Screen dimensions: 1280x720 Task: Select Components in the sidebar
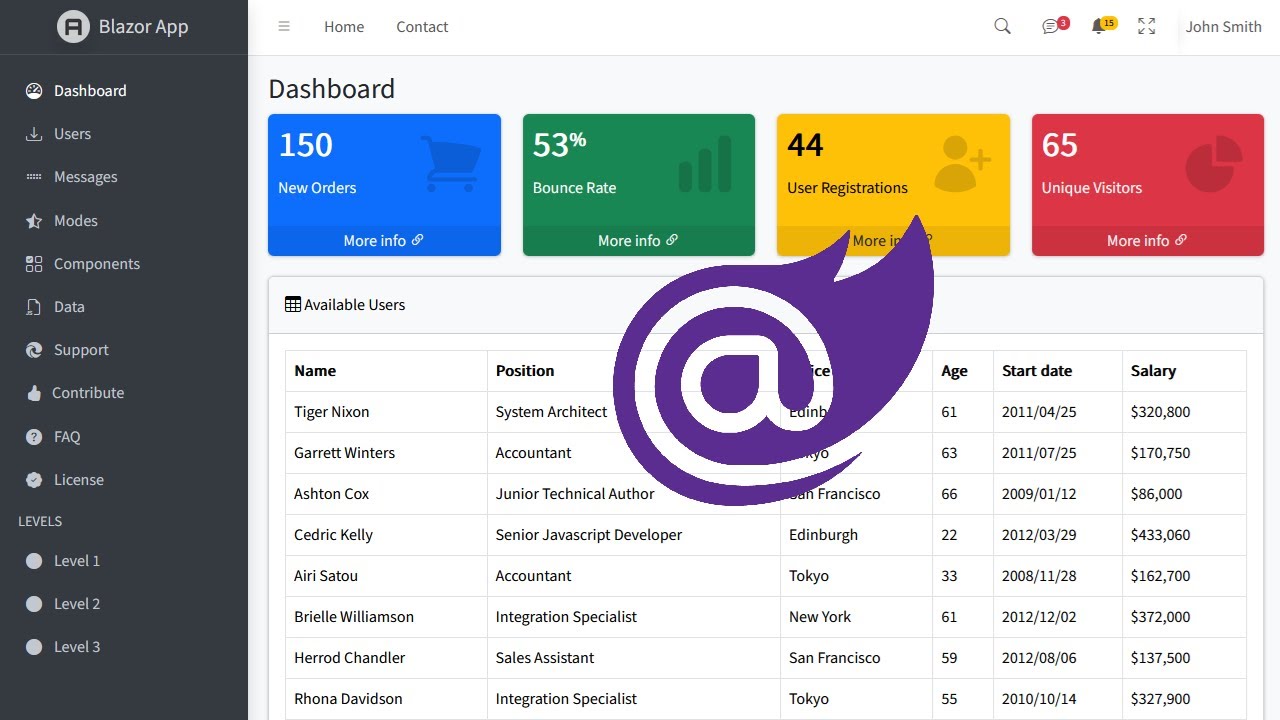click(124, 264)
